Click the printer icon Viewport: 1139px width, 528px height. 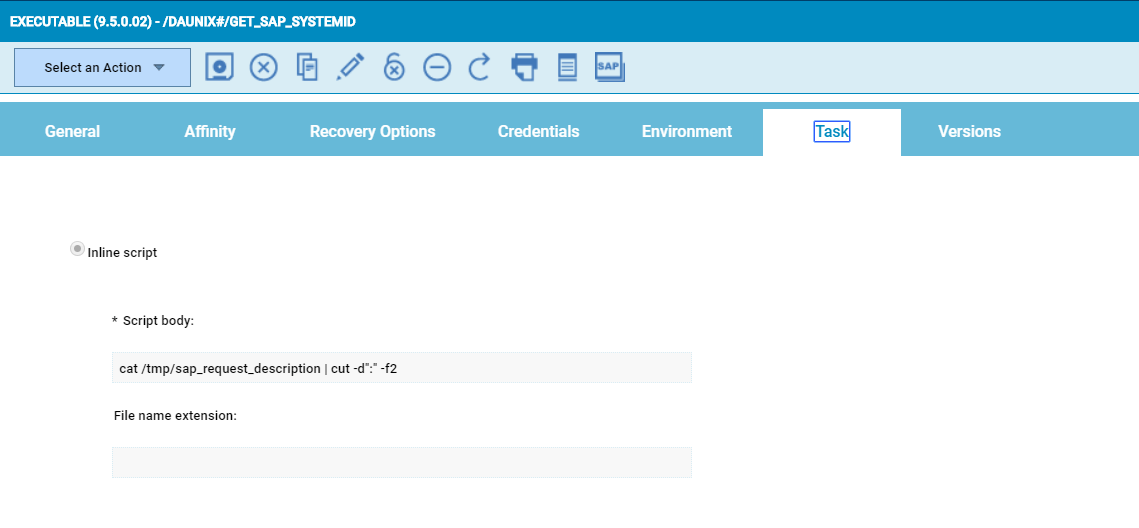click(x=524, y=67)
